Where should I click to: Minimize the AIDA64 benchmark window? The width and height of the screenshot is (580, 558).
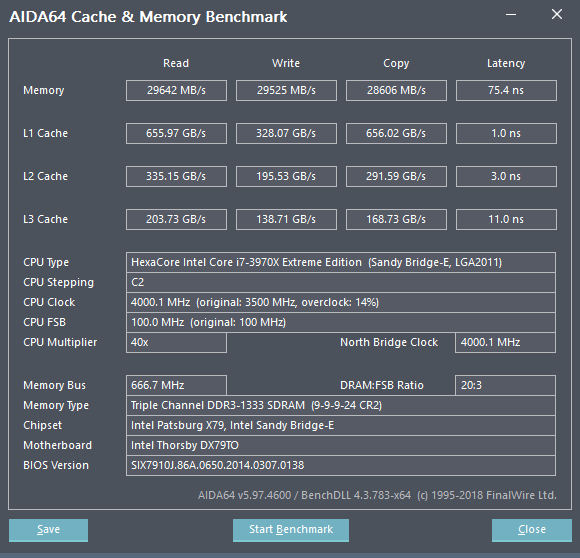[x=511, y=15]
